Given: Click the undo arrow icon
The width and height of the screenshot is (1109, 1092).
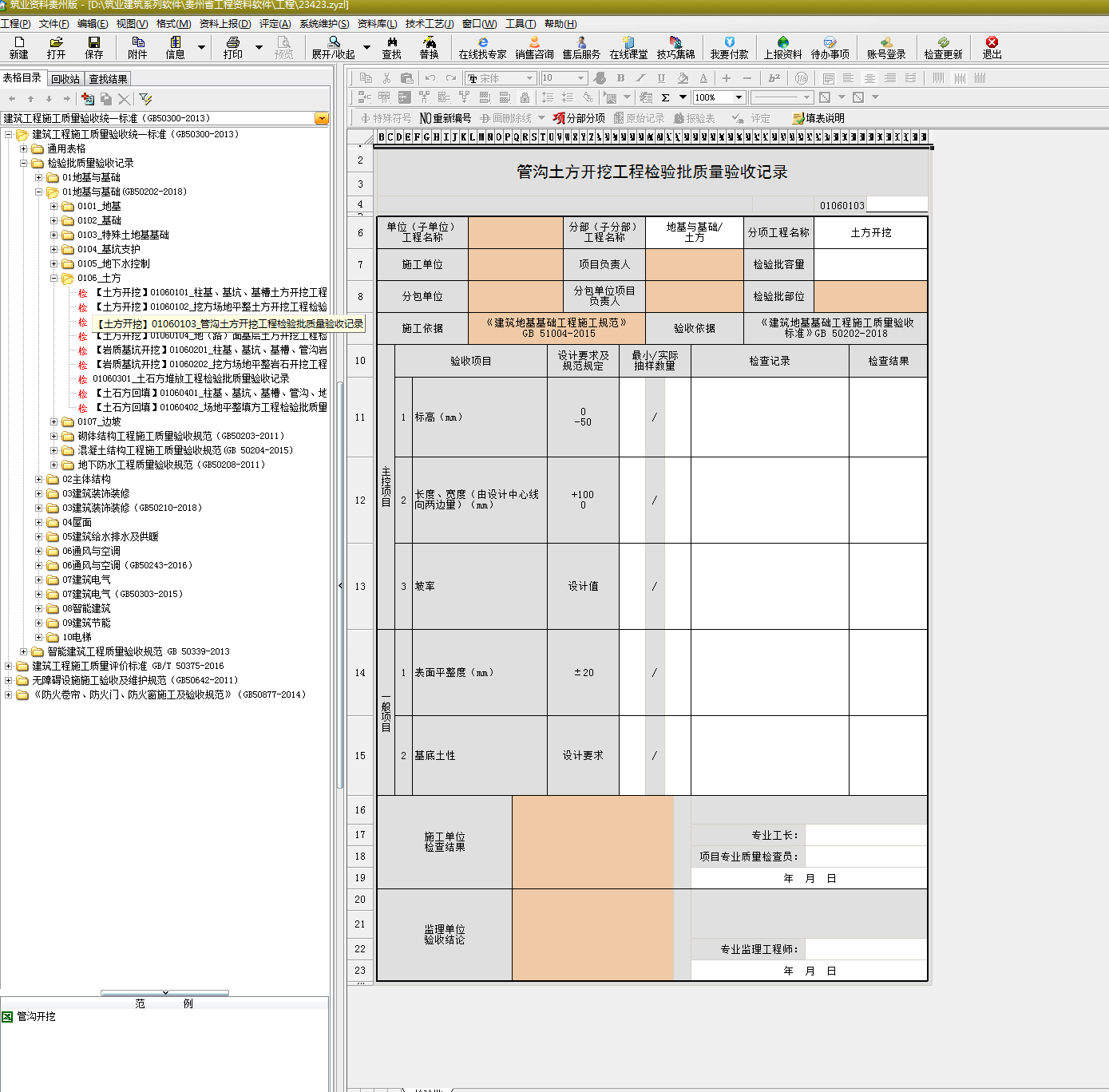Looking at the screenshot, I should click(430, 78).
